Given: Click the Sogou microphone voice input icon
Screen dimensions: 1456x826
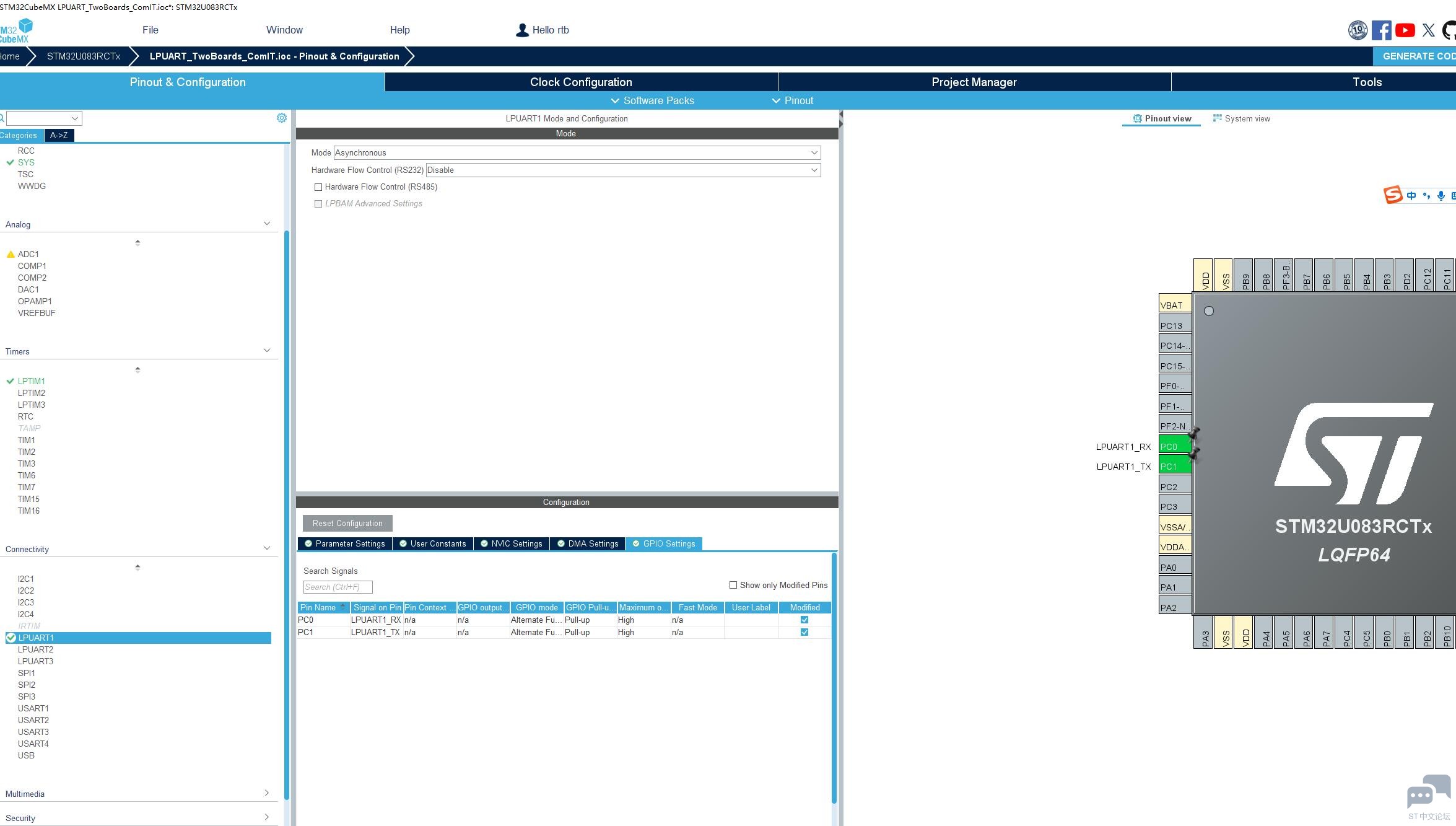Looking at the screenshot, I should [x=1441, y=196].
